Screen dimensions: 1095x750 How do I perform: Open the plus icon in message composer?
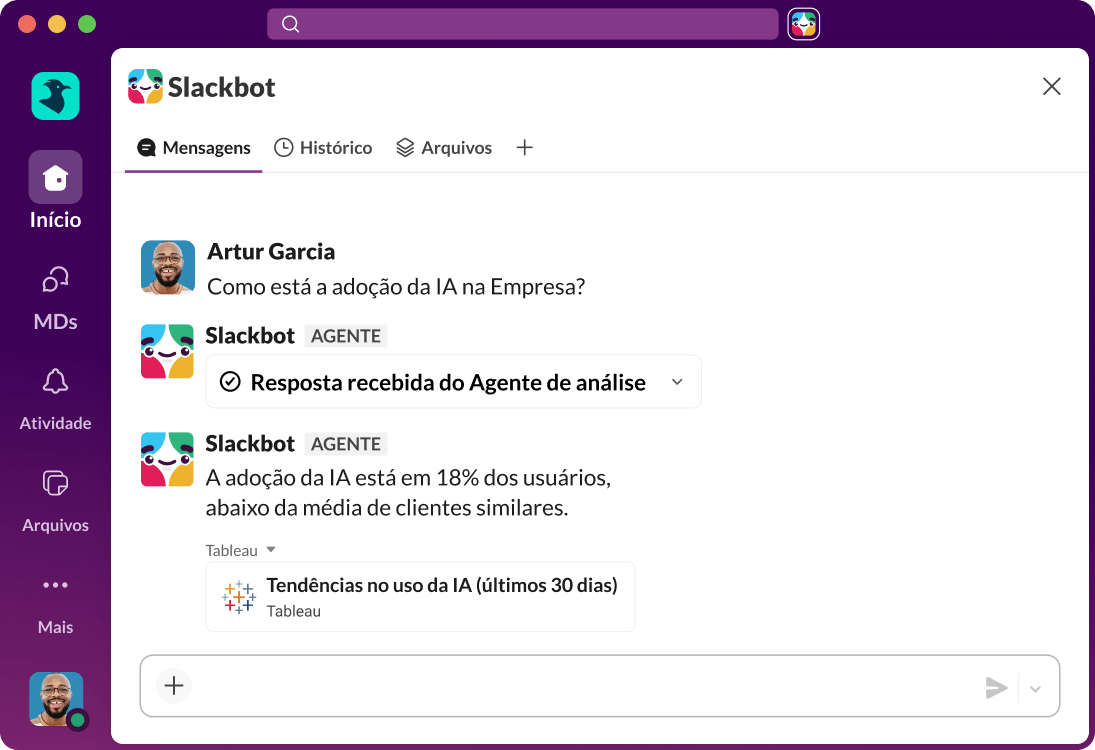pyautogui.click(x=173, y=686)
